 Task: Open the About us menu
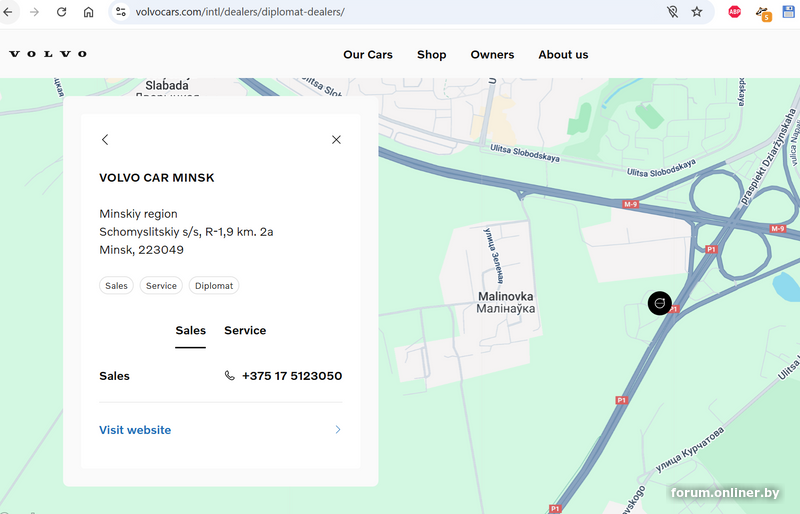click(x=563, y=55)
